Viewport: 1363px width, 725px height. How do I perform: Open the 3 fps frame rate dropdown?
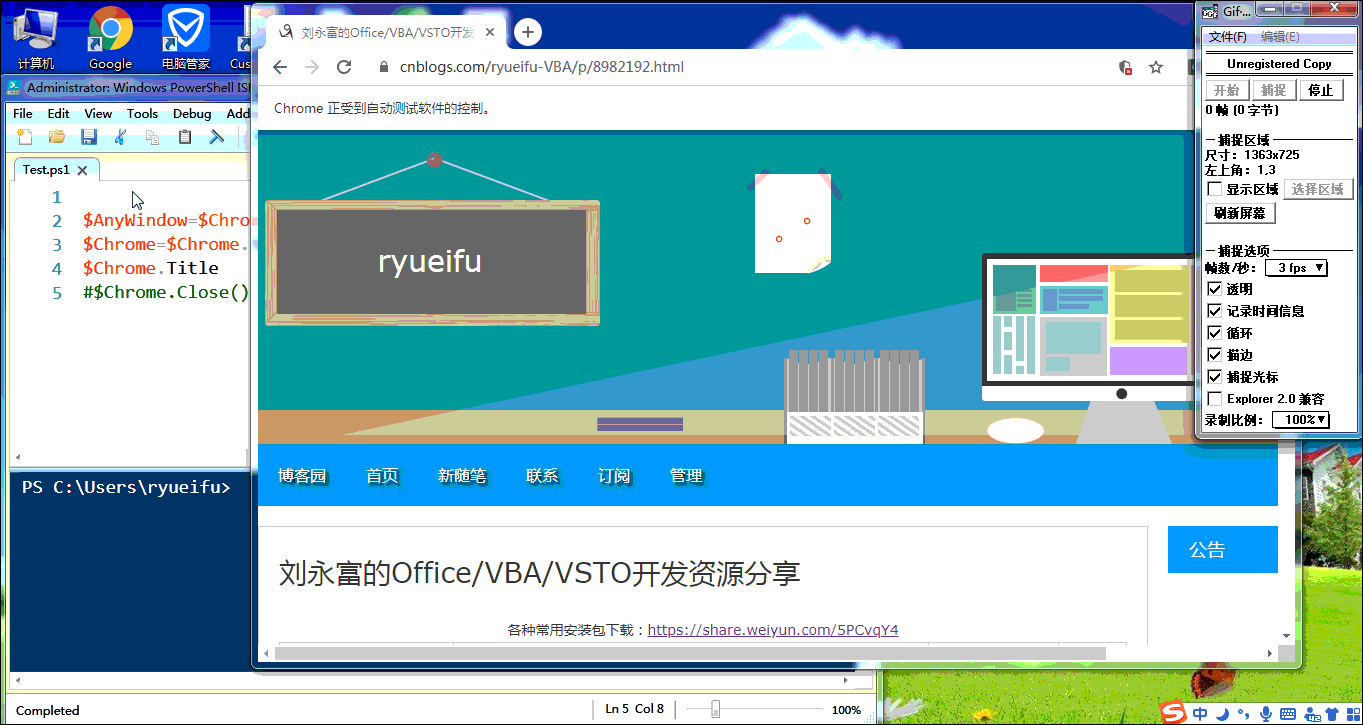point(1296,268)
